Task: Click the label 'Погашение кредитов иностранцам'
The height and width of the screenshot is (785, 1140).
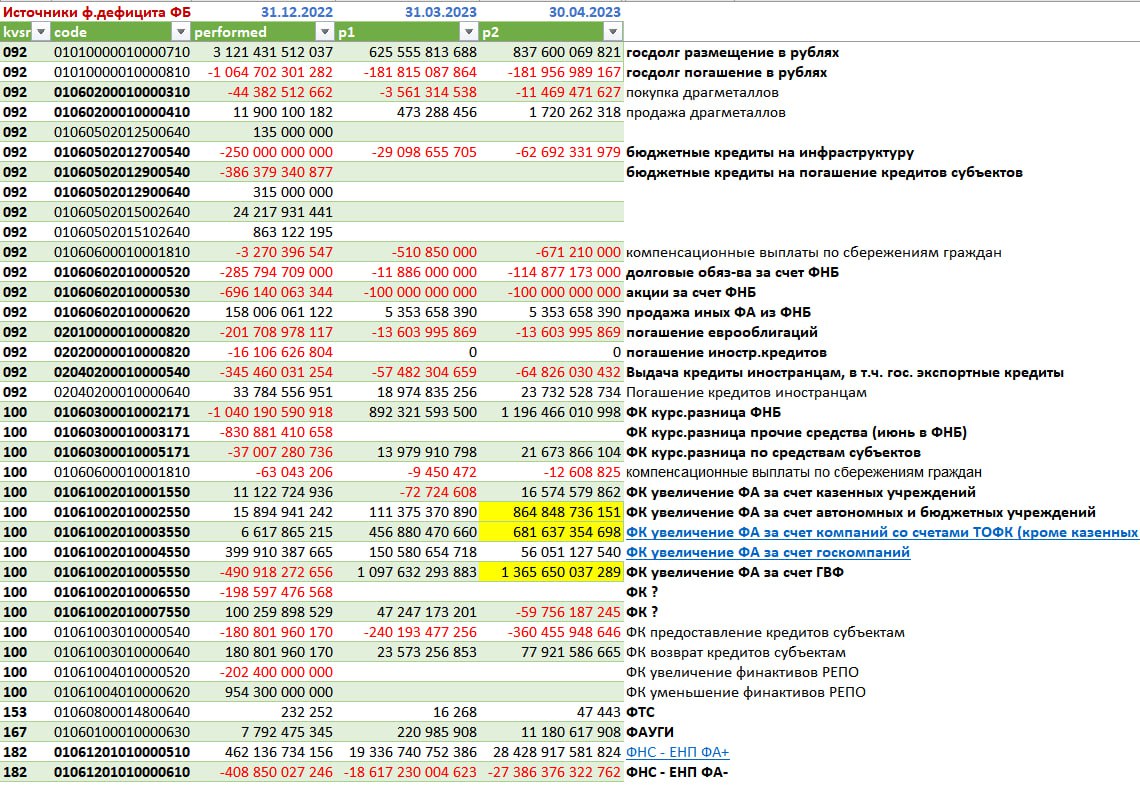Action: point(746,392)
